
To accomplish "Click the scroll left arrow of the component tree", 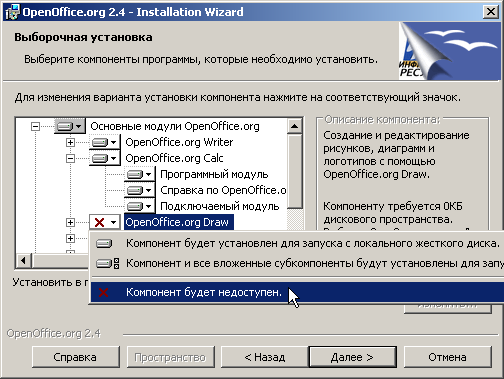I will point(24,260).
